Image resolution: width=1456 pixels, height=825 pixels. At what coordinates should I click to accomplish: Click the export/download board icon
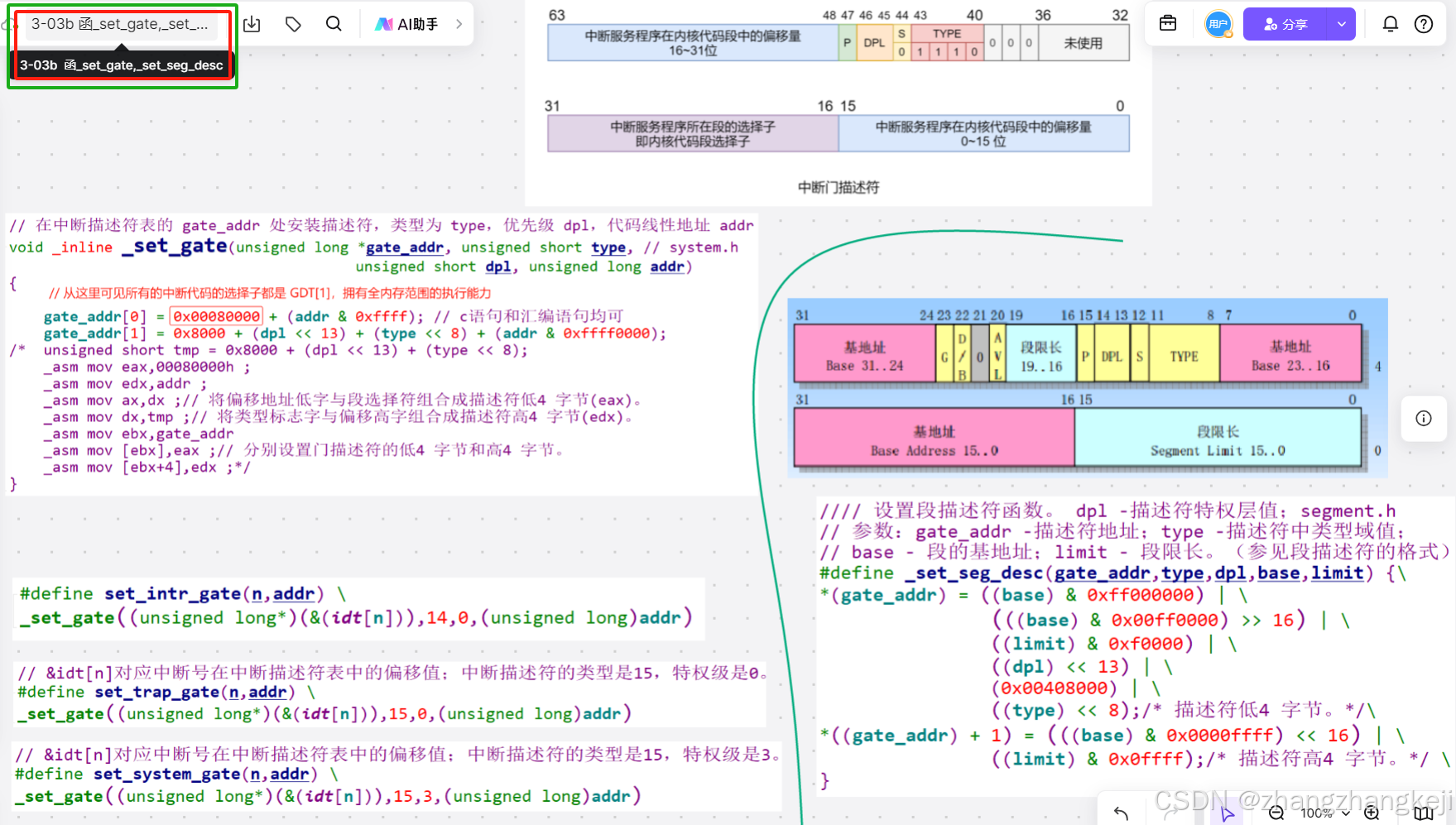click(252, 24)
